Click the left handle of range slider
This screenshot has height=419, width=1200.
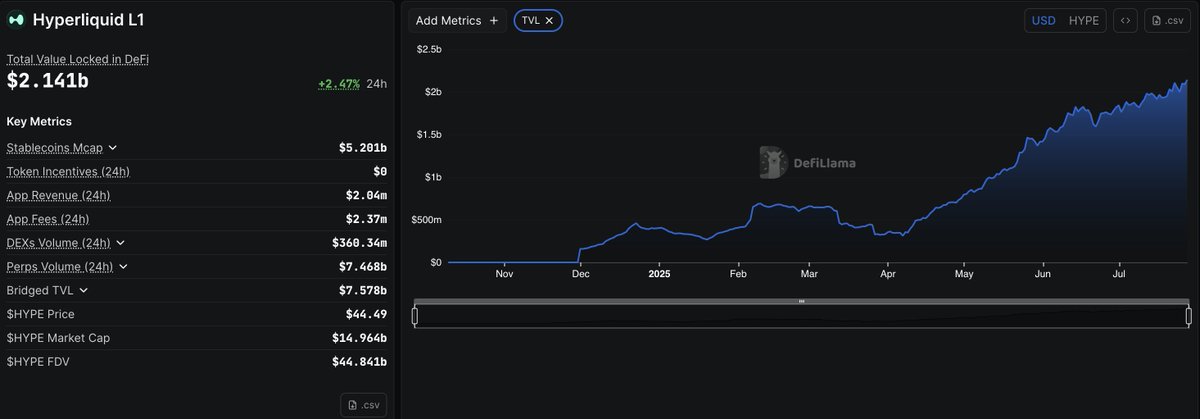click(x=415, y=316)
